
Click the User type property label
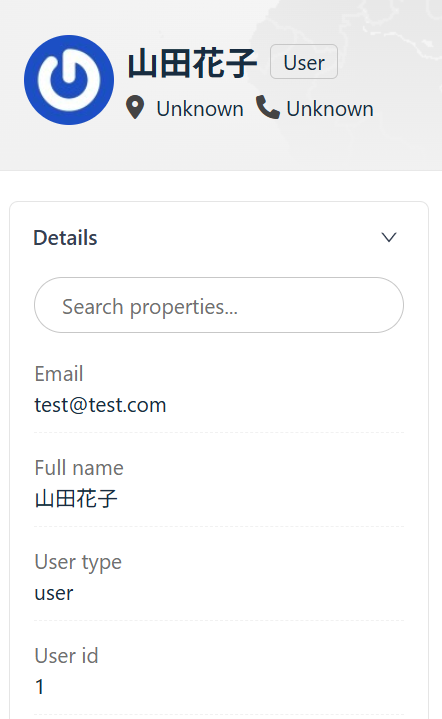point(78,562)
